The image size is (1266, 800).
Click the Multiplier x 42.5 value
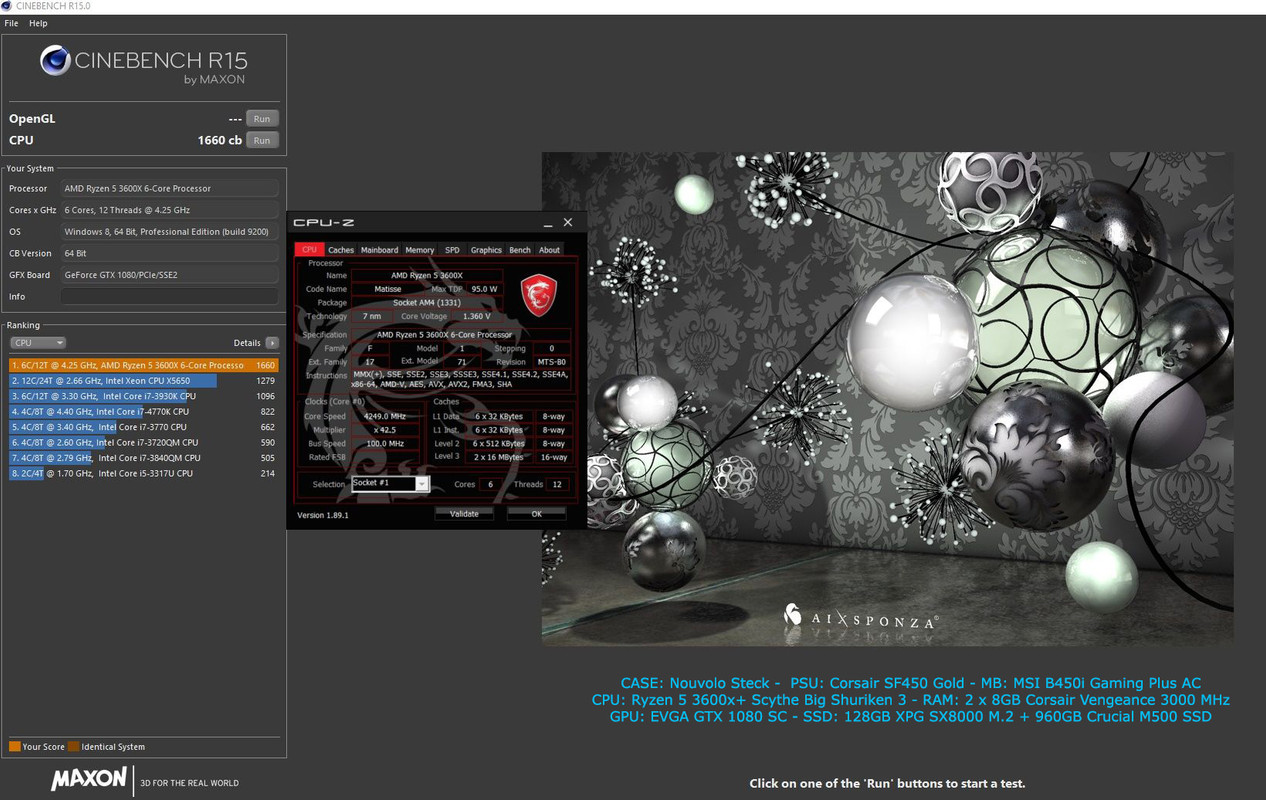pos(384,430)
